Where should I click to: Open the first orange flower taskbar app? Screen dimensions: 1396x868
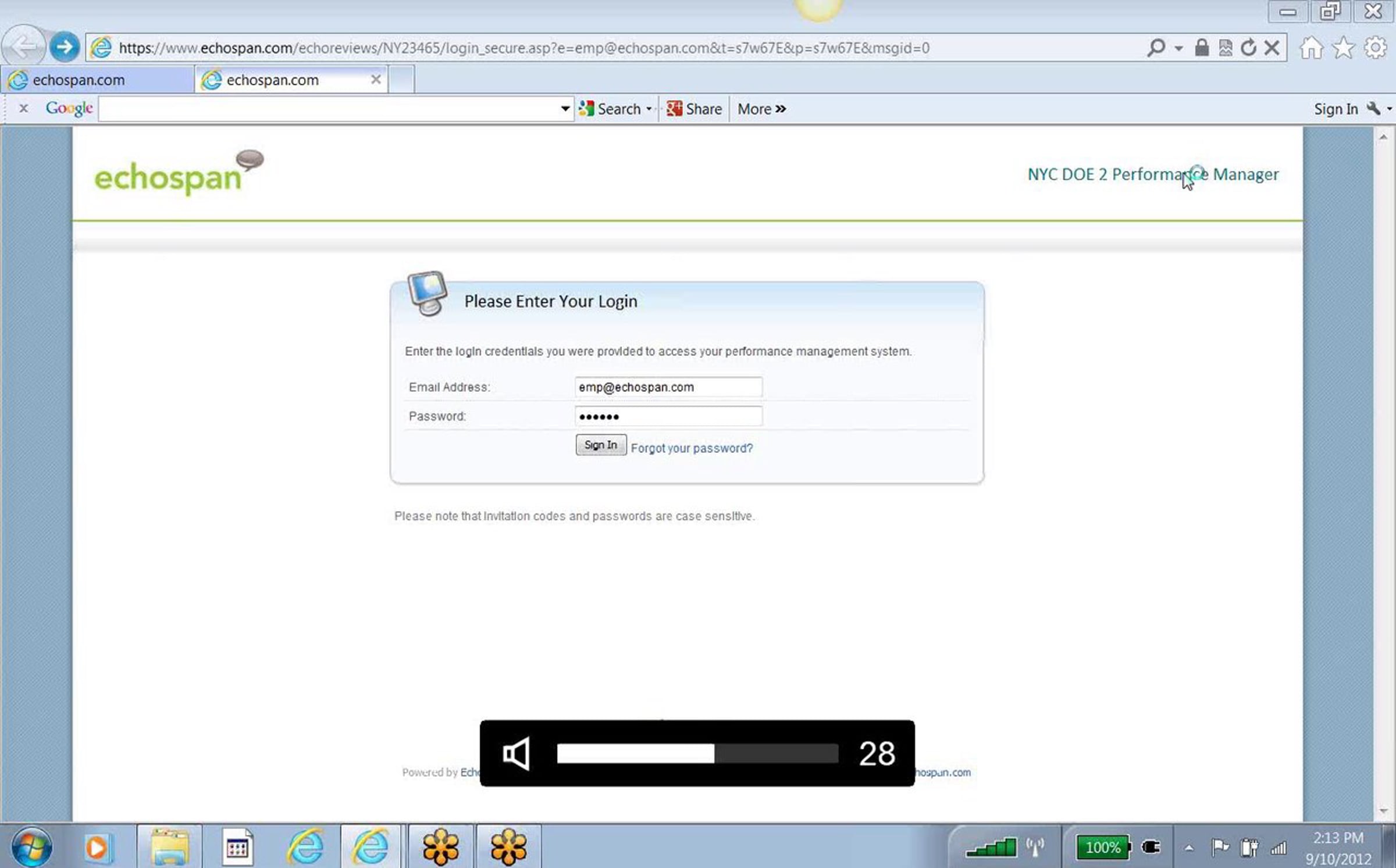click(441, 846)
